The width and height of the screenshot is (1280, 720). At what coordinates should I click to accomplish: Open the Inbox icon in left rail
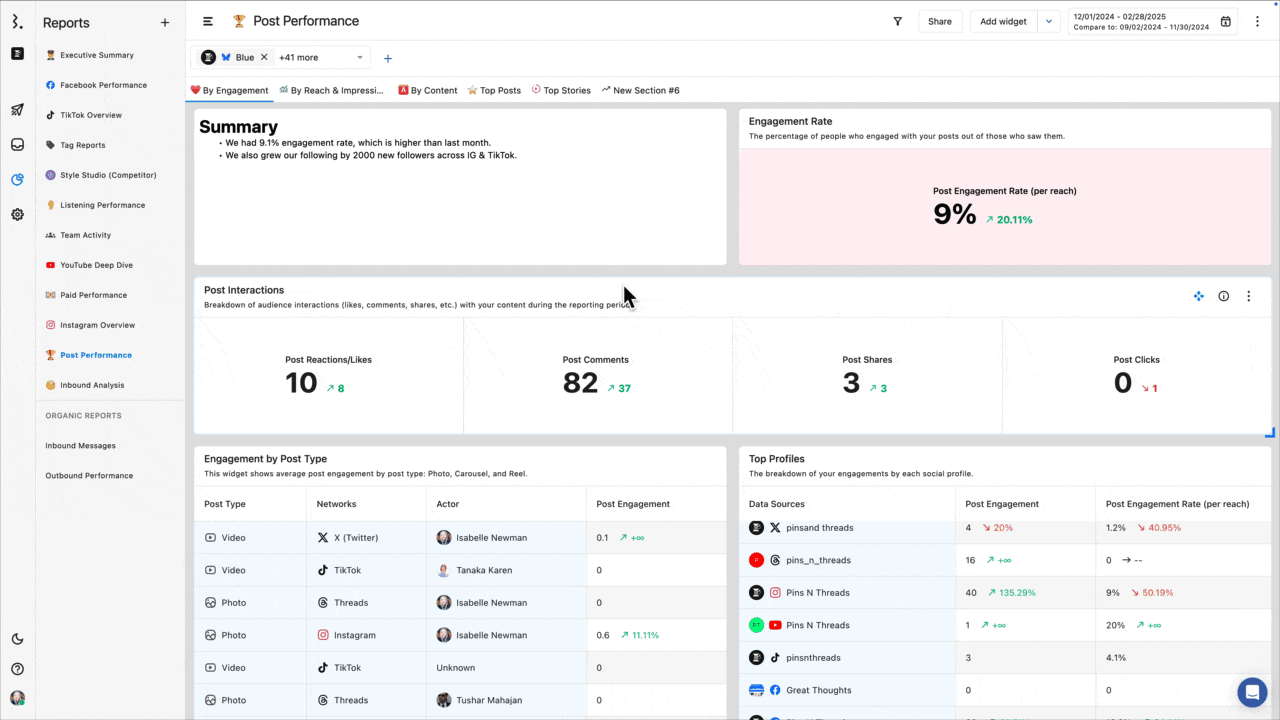(17, 145)
